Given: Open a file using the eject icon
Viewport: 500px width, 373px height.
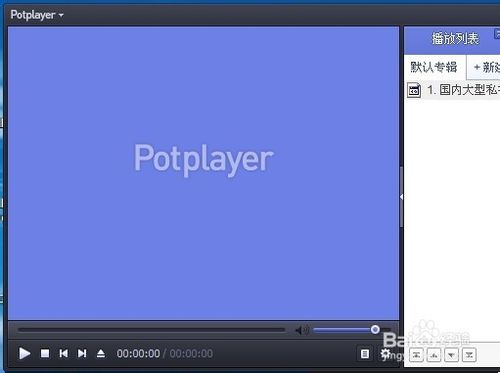Looking at the screenshot, I should [x=101, y=353].
